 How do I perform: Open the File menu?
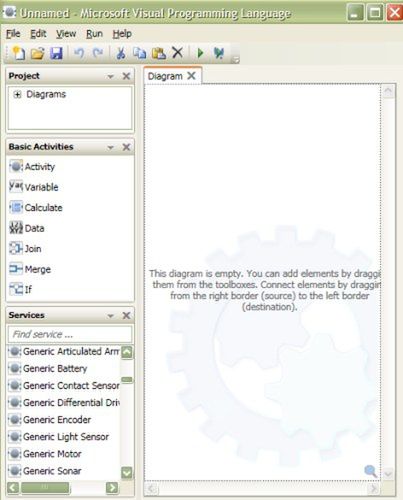13,34
